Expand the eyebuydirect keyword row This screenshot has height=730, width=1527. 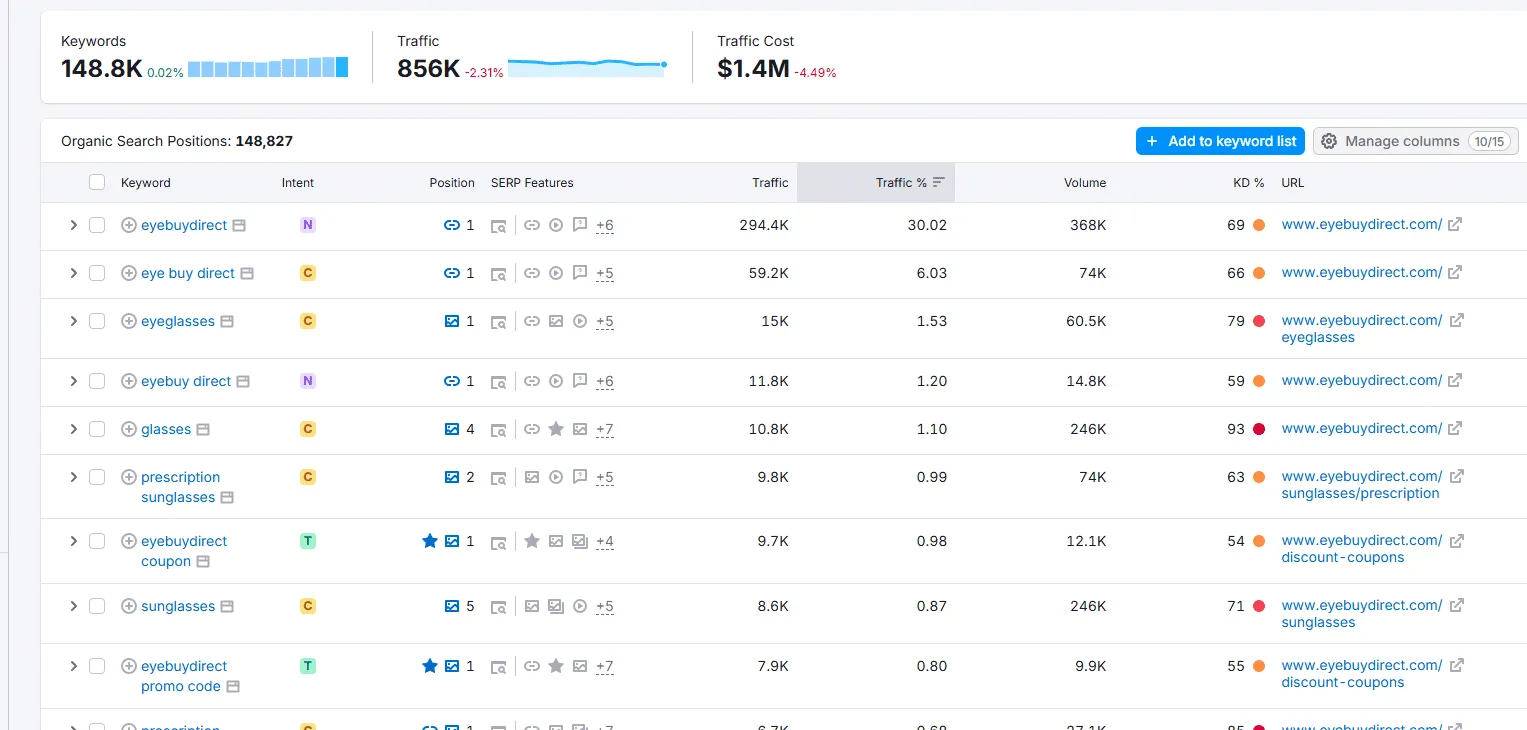pyautogui.click(x=73, y=225)
